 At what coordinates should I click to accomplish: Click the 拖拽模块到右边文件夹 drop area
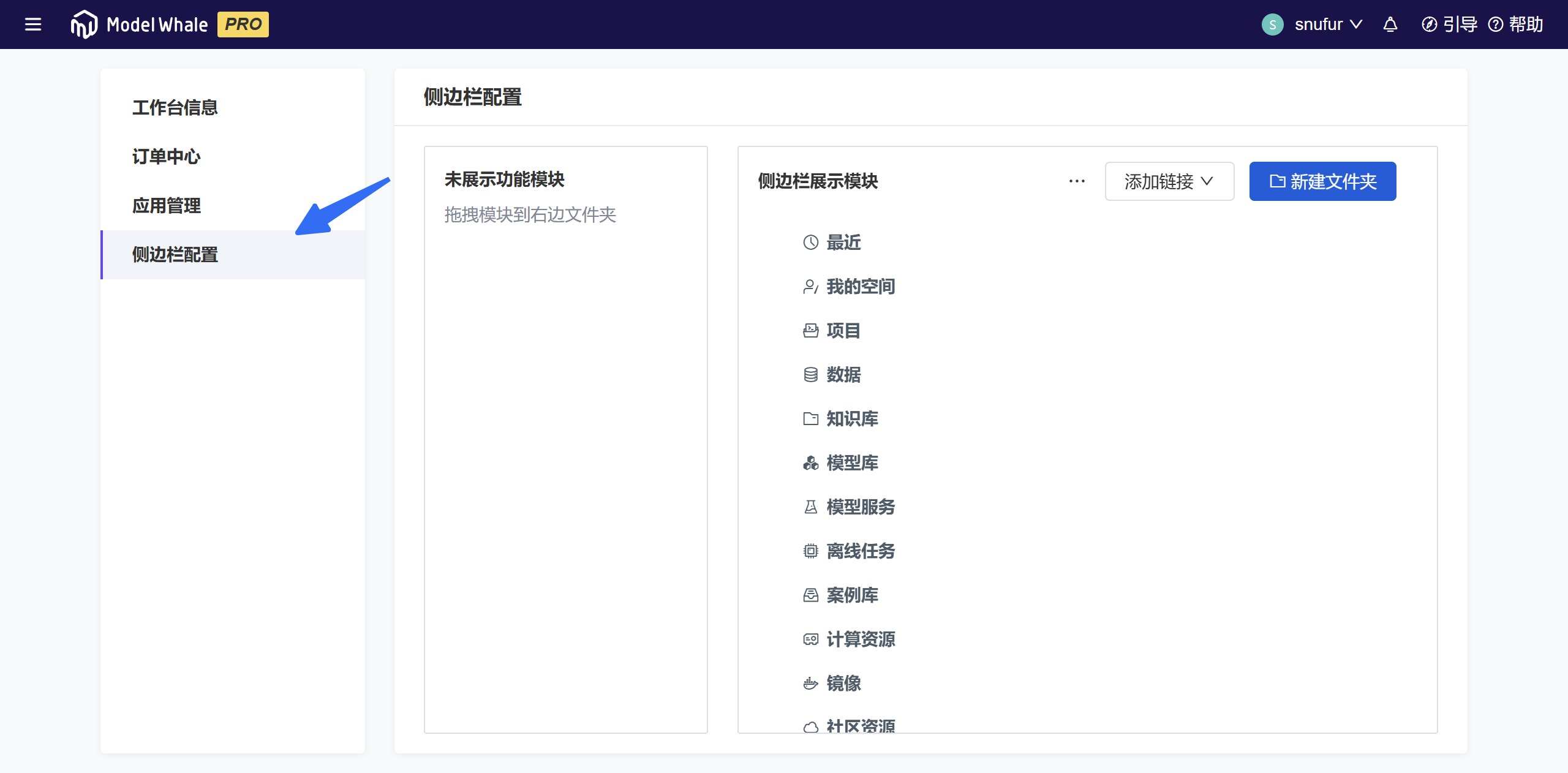[x=530, y=215]
